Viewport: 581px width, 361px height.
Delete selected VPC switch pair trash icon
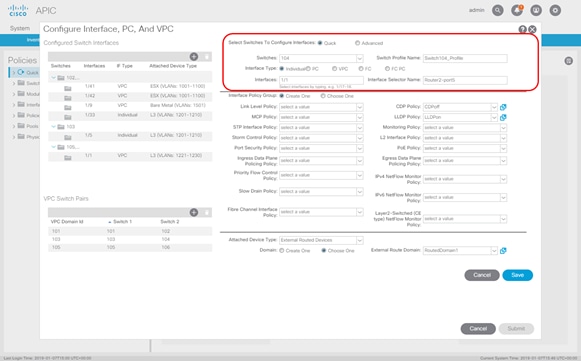207,212
